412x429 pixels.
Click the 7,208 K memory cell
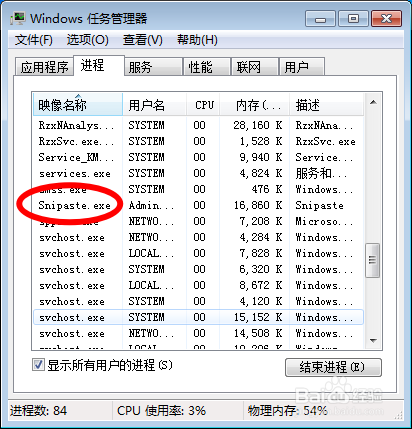pyautogui.click(x=261, y=221)
